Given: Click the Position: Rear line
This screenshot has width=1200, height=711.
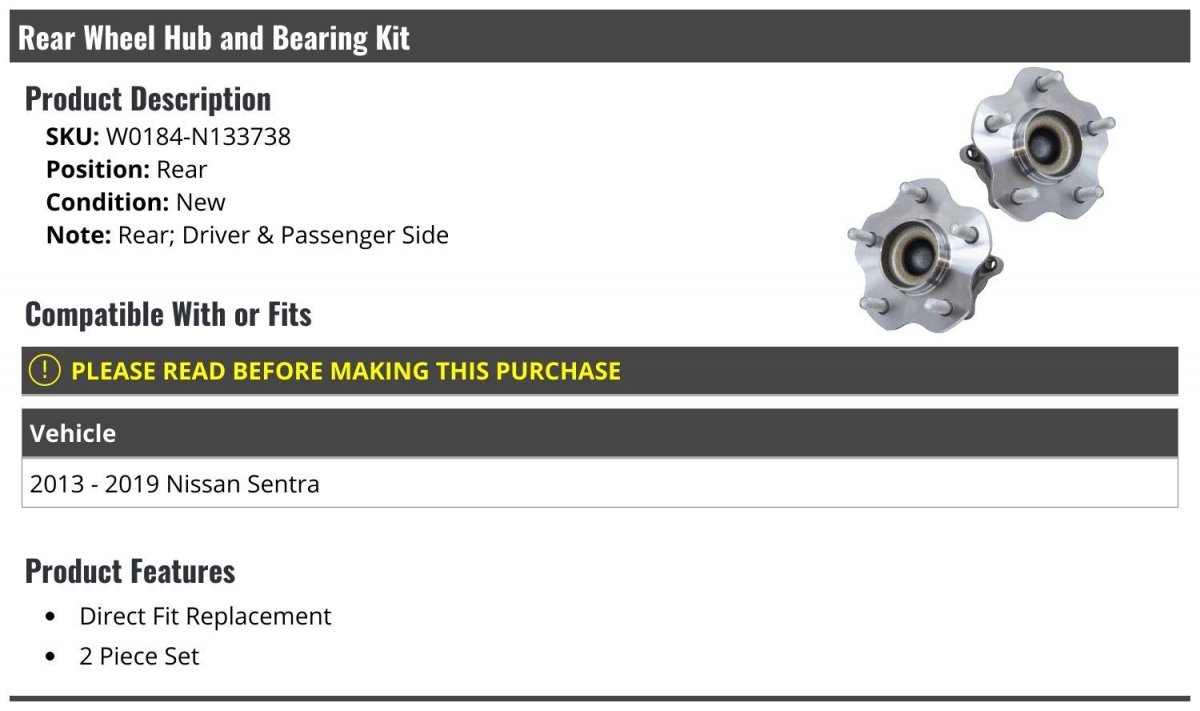Looking at the screenshot, I should coord(126,169).
